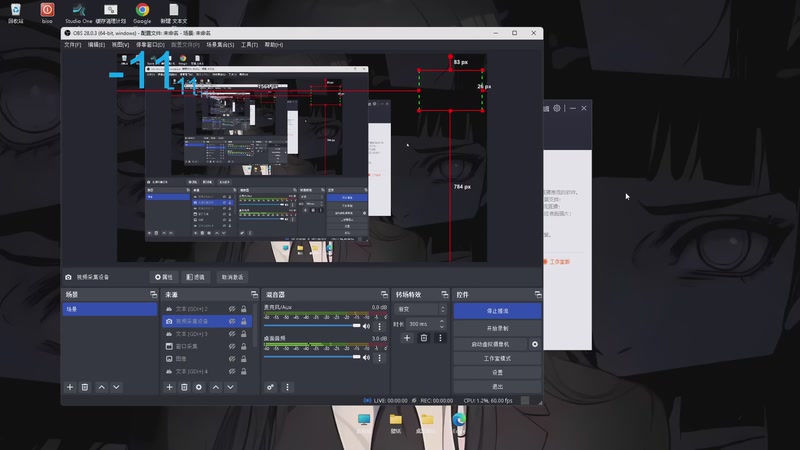
Task: Open the Studio One desktop shortcut
Action: tap(79, 13)
